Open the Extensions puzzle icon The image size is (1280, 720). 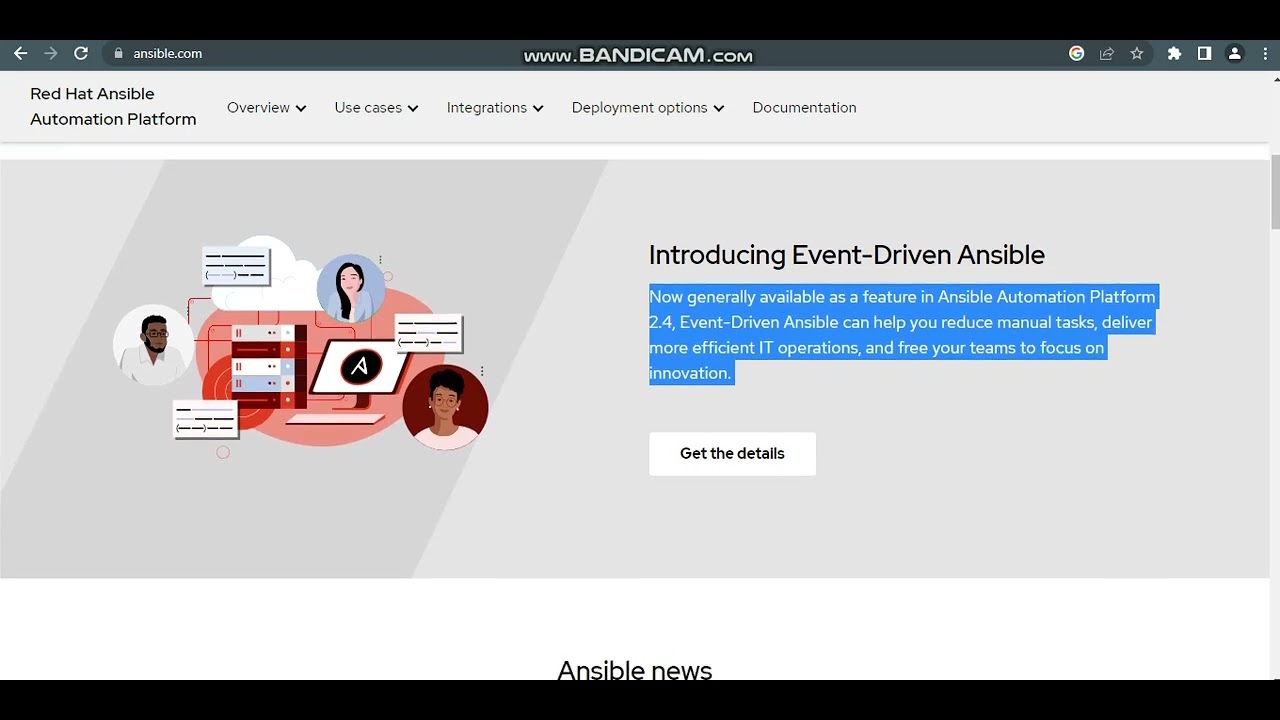point(1174,54)
